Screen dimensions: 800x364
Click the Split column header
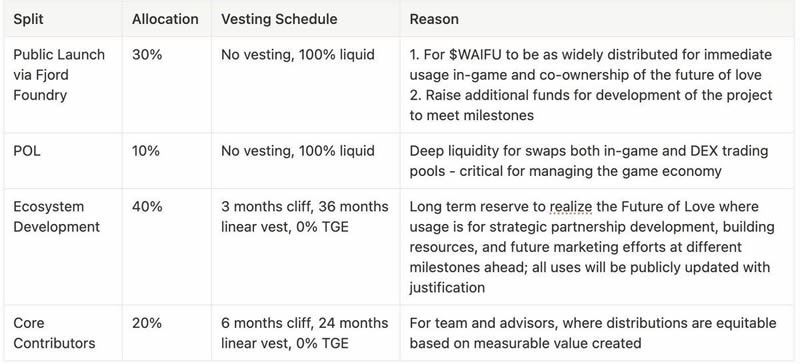pyautogui.click(x=28, y=19)
